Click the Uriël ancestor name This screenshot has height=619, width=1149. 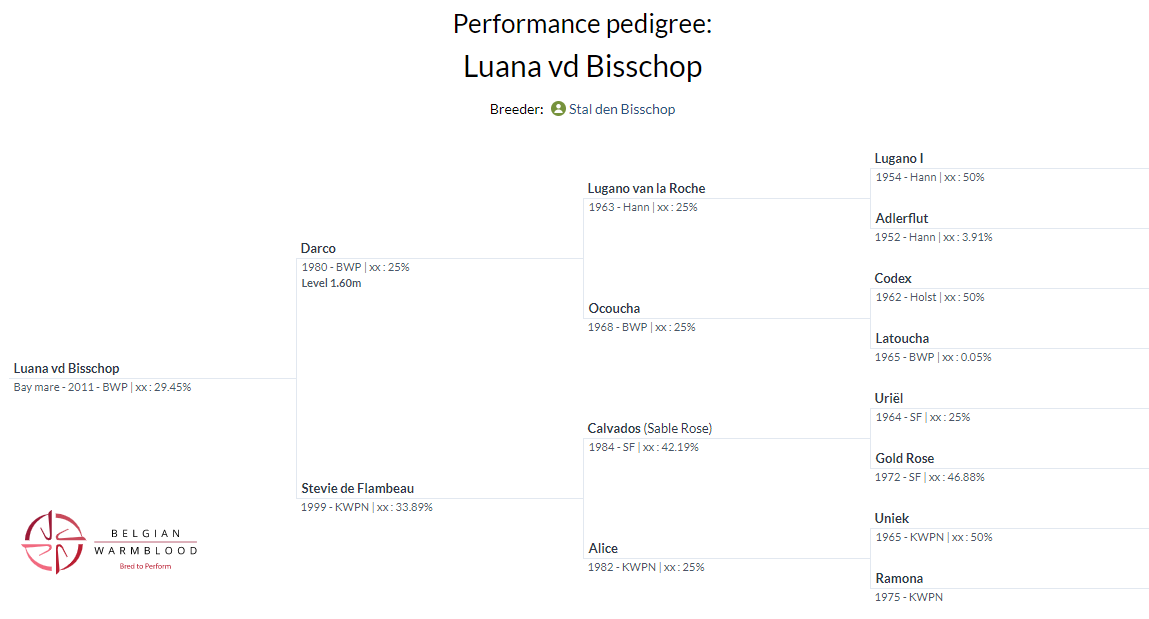[889, 398]
